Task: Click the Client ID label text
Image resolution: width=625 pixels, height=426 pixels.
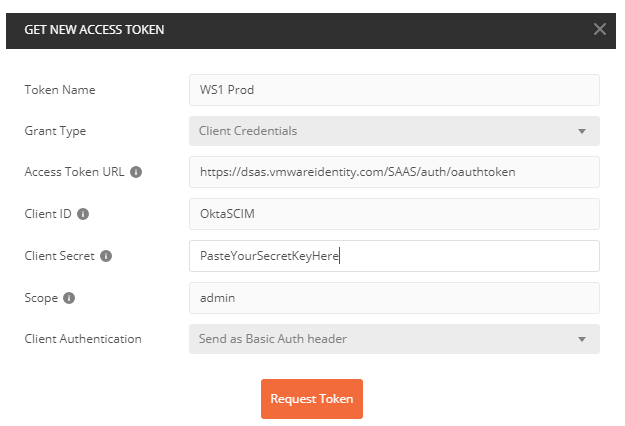Action: [x=48, y=214]
